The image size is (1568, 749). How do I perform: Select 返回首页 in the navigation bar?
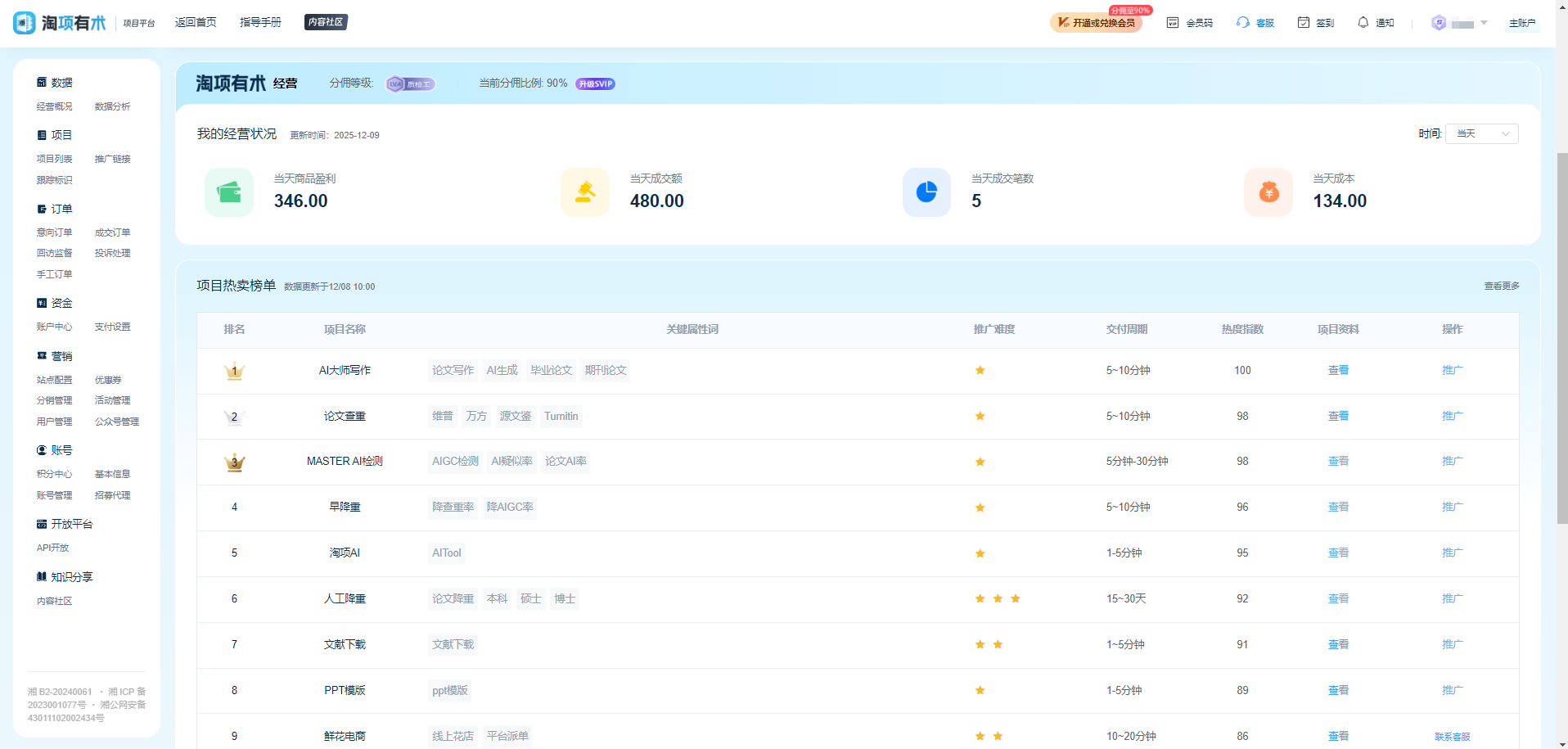pyautogui.click(x=196, y=22)
